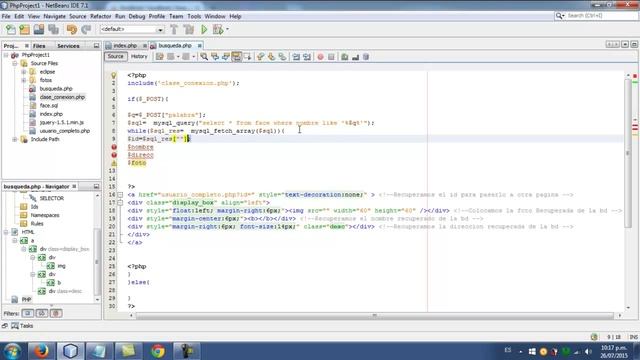Viewport: 640px width, 360px height.
Task: Click the Previous Bookmark icon
Action: (260, 57)
